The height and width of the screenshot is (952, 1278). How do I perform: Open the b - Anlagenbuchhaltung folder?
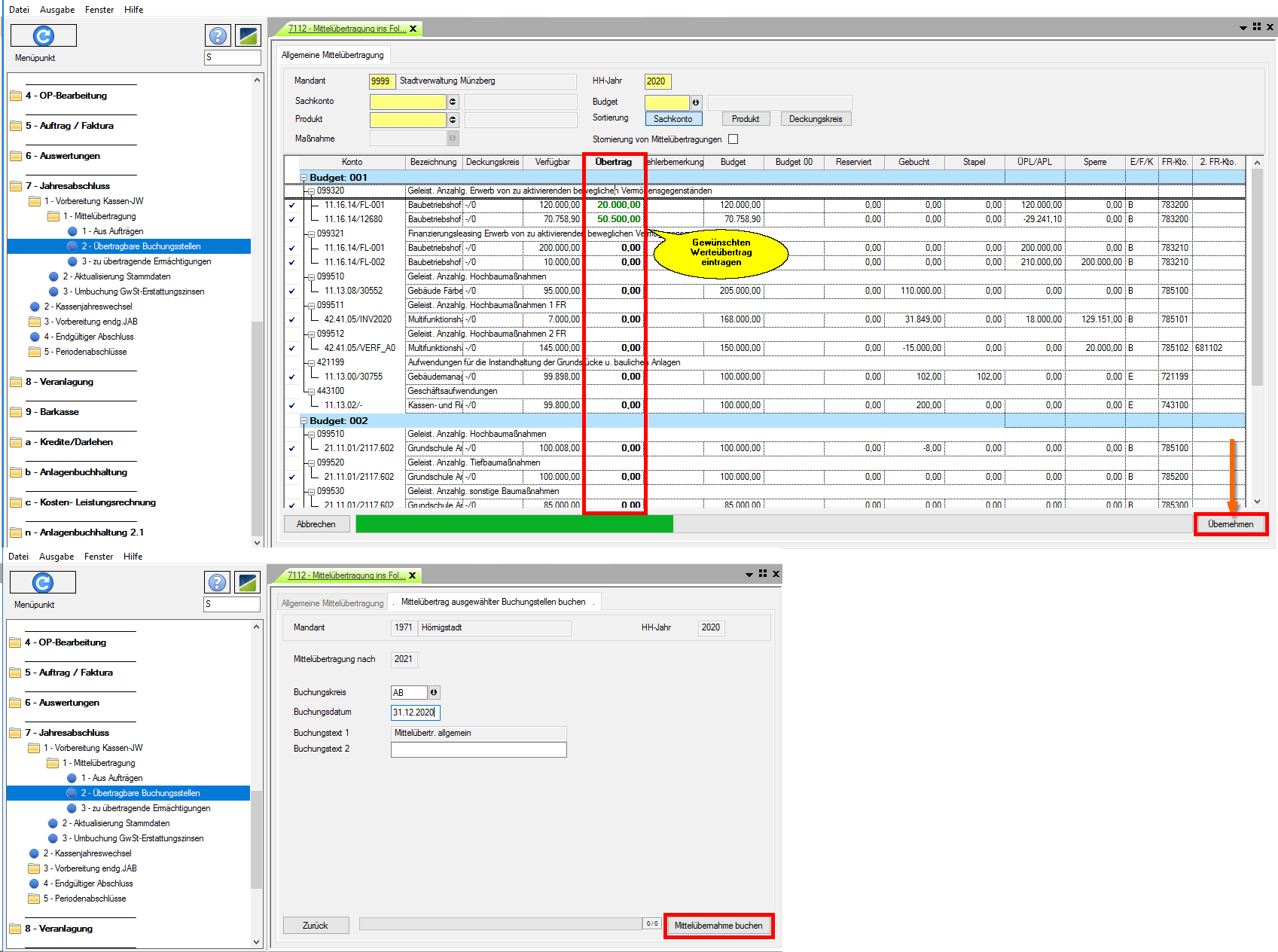(x=75, y=472)
